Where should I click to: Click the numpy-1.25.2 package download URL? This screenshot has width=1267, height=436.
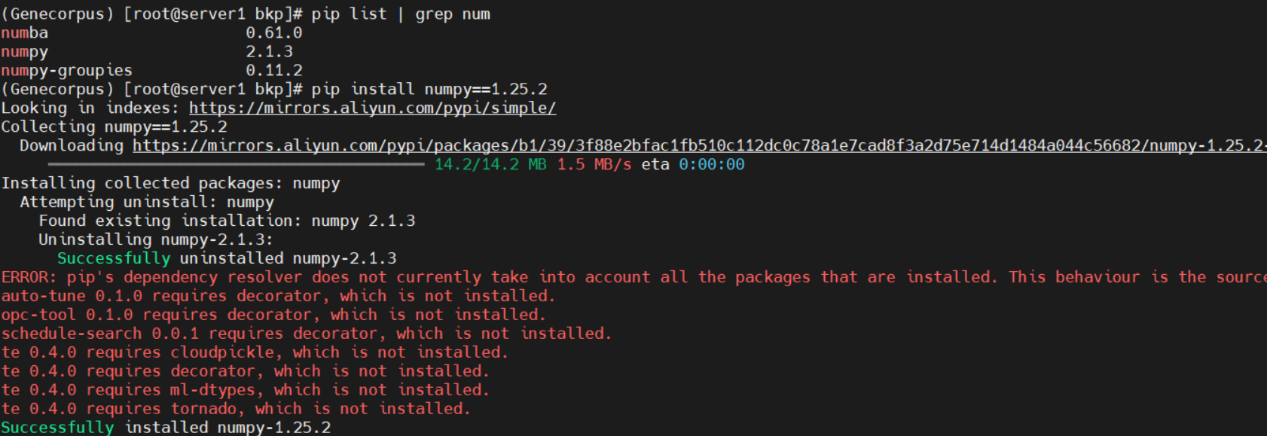pos(699,146)
